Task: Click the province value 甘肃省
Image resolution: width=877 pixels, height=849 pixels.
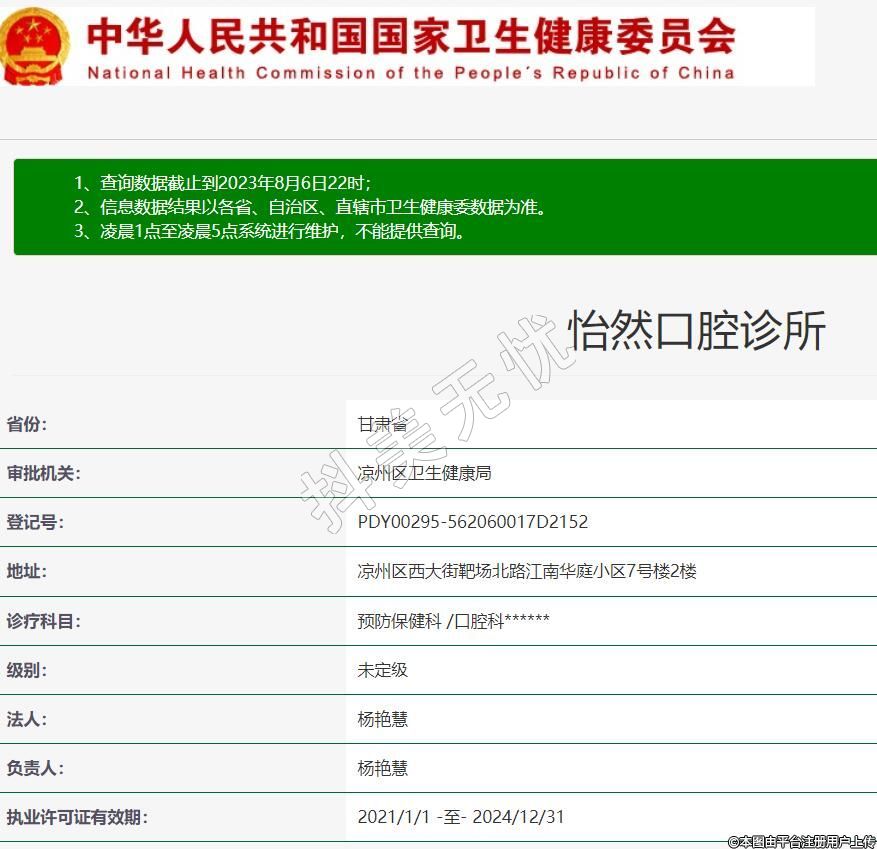Action: 382,424
